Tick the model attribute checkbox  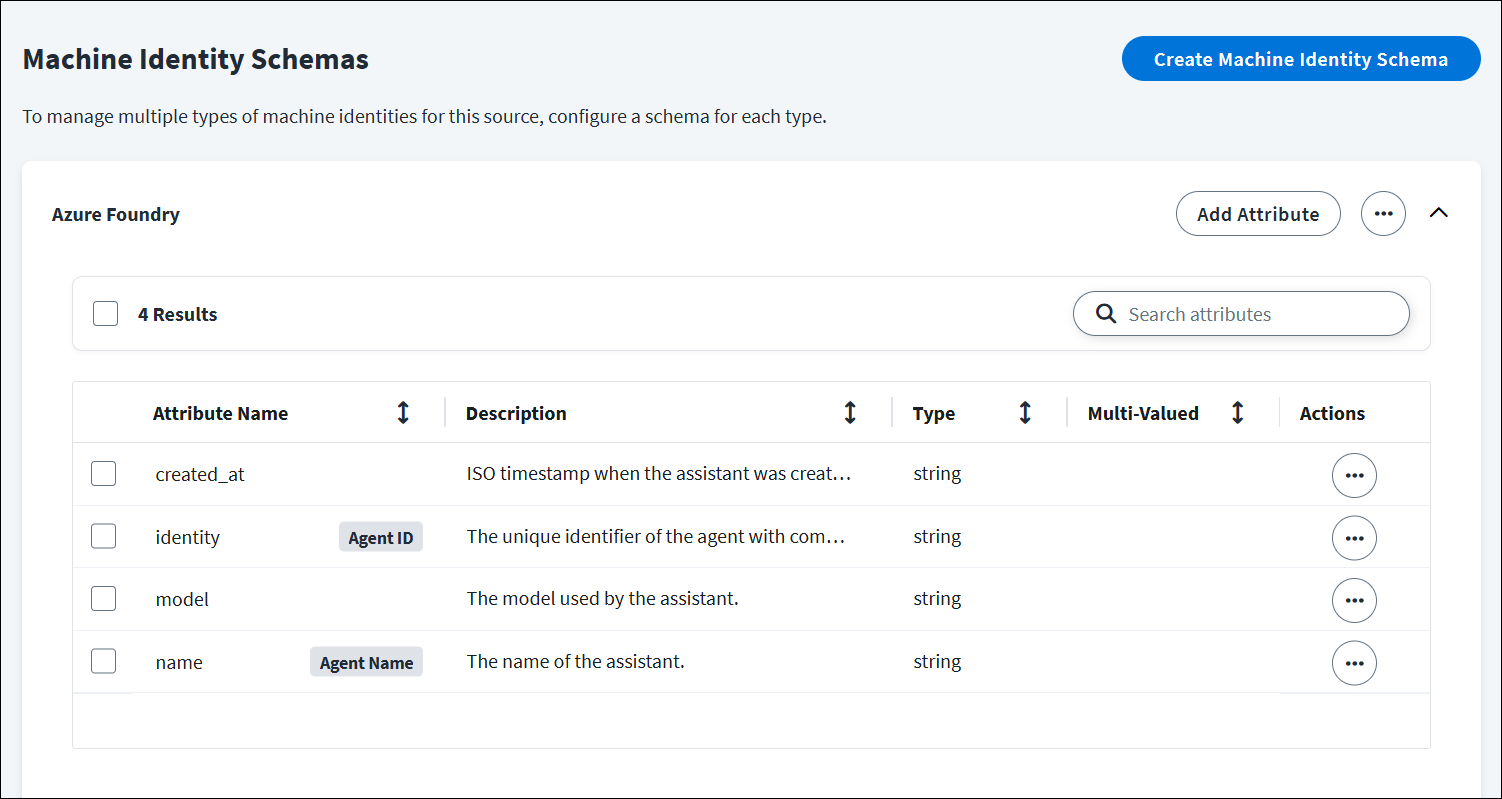(x=104, y=599)
